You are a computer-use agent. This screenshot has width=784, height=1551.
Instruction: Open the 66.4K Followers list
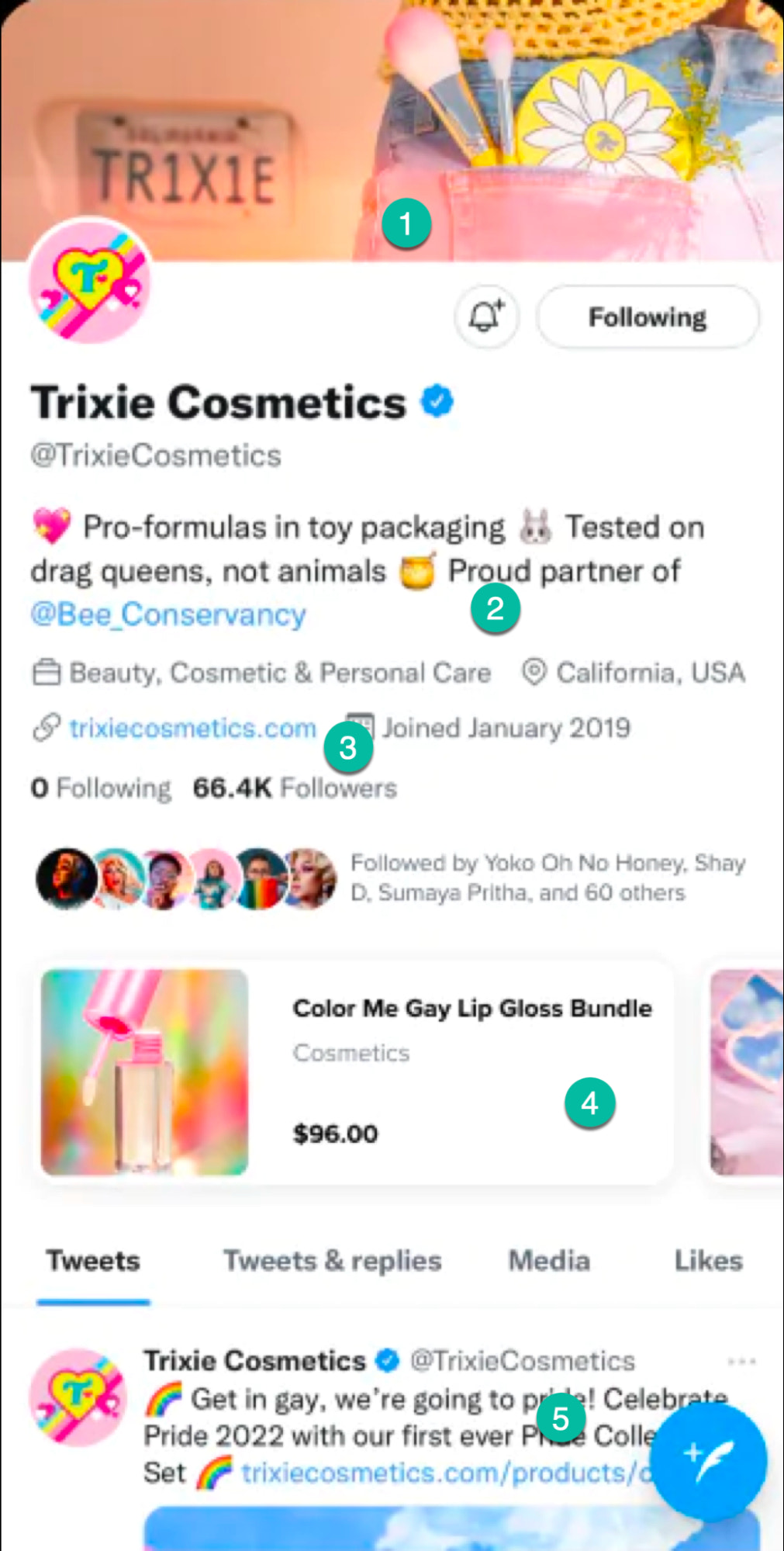coord(295,787)
